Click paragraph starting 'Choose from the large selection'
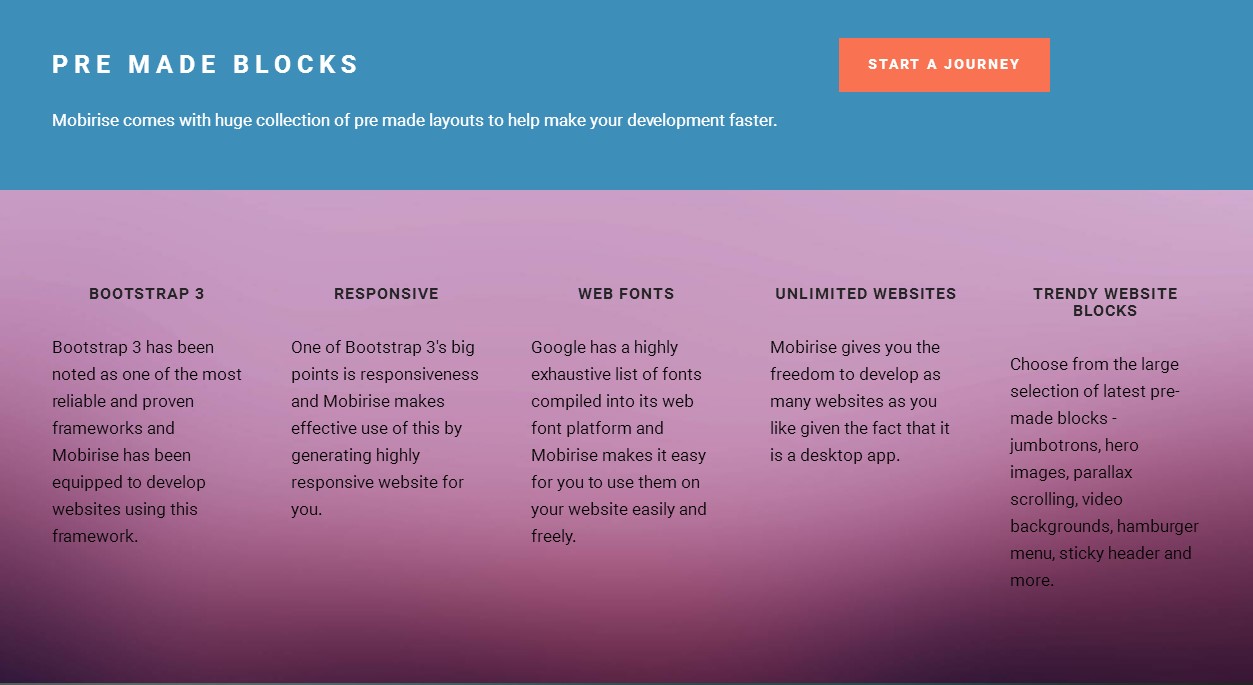Viewport: 1253px width, 685px height. pyautogui.click(x=1104, y=472)
